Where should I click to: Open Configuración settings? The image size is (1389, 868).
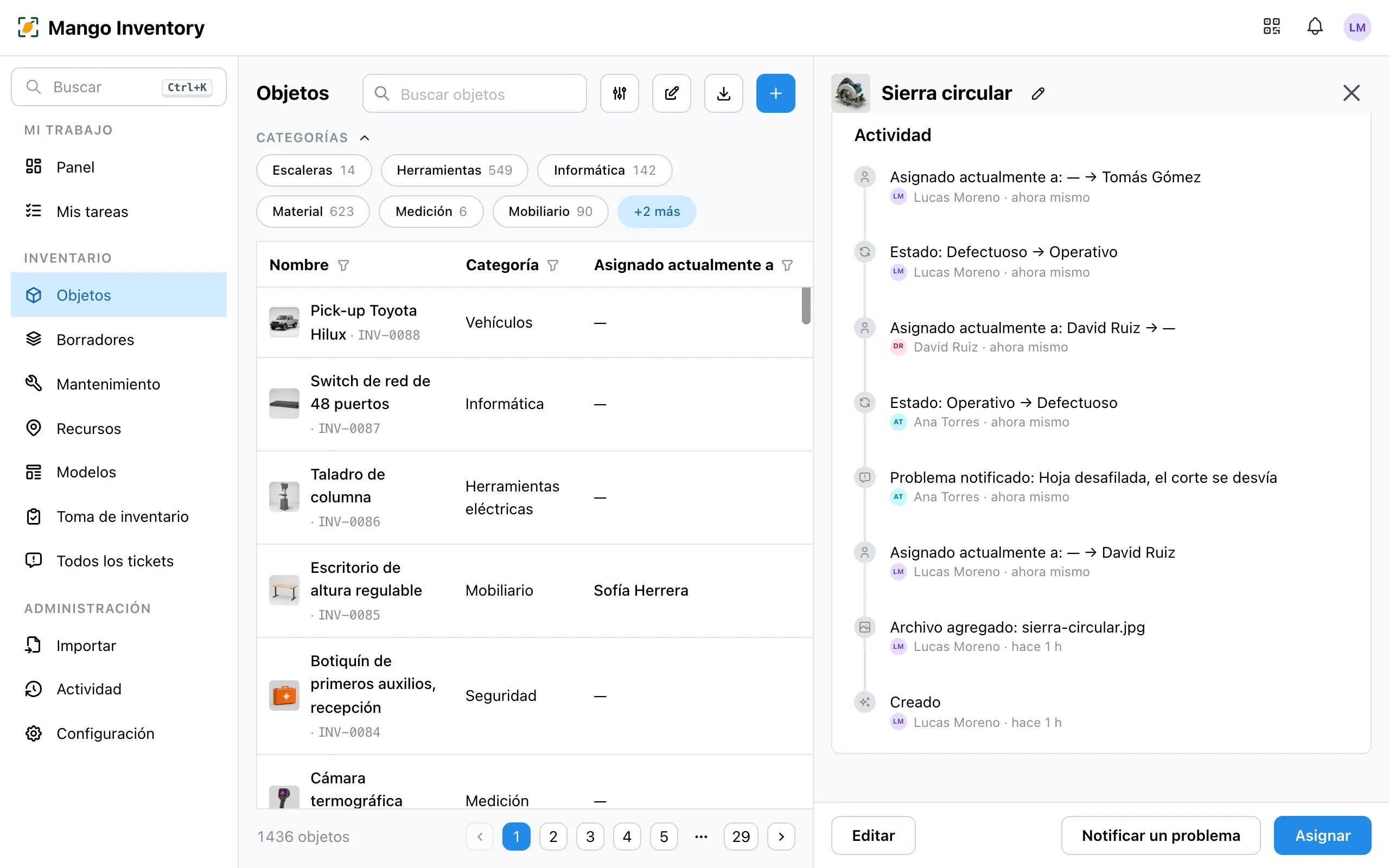(119, 733)
